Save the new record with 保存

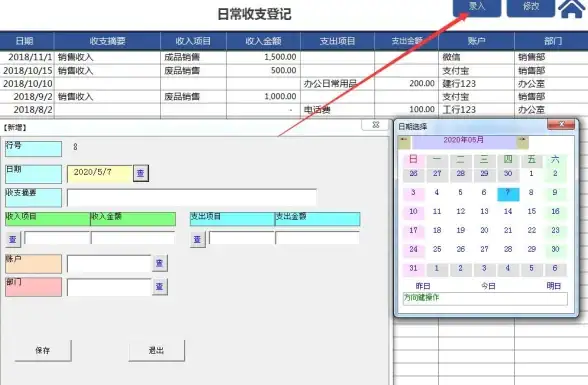point(43,350)
